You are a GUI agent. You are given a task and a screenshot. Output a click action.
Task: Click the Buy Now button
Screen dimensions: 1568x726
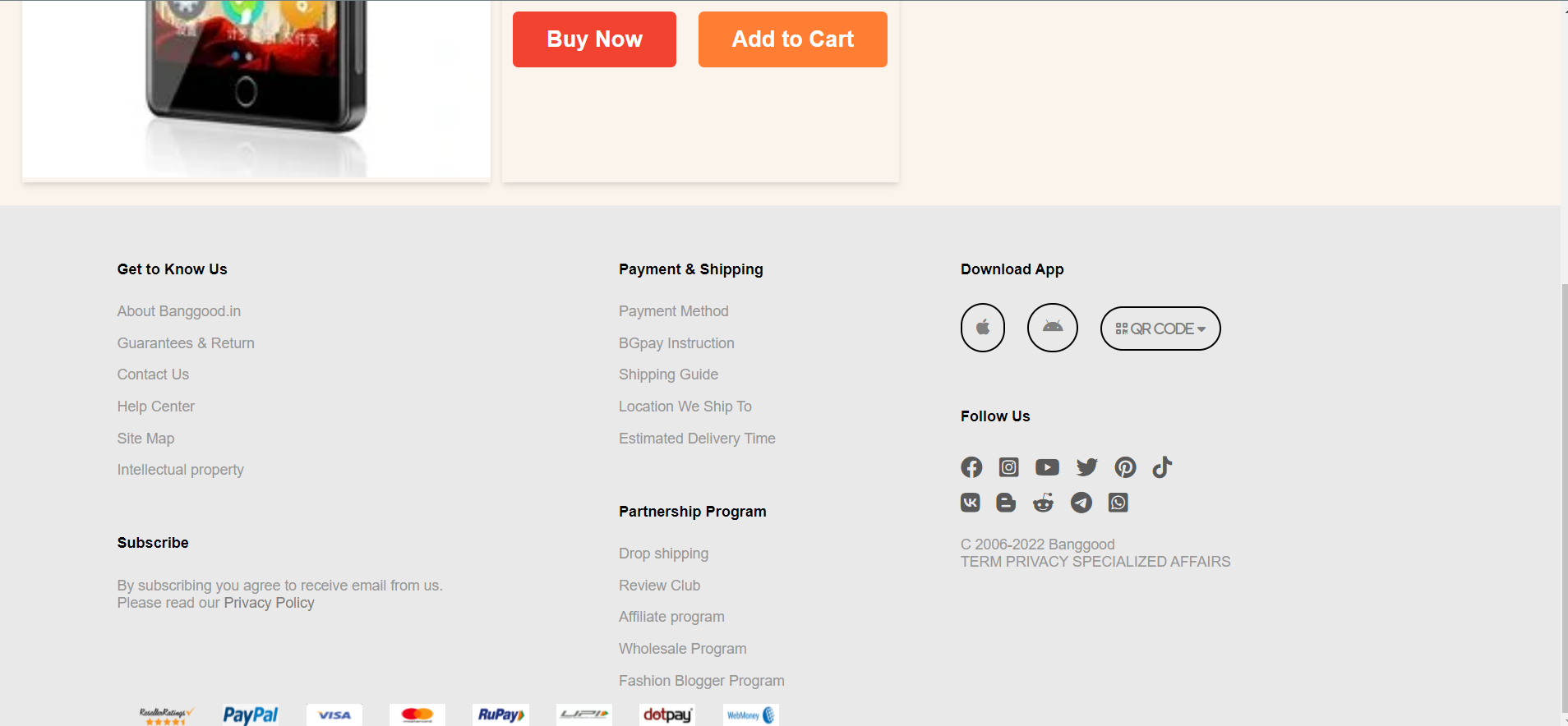click(594, 39)
